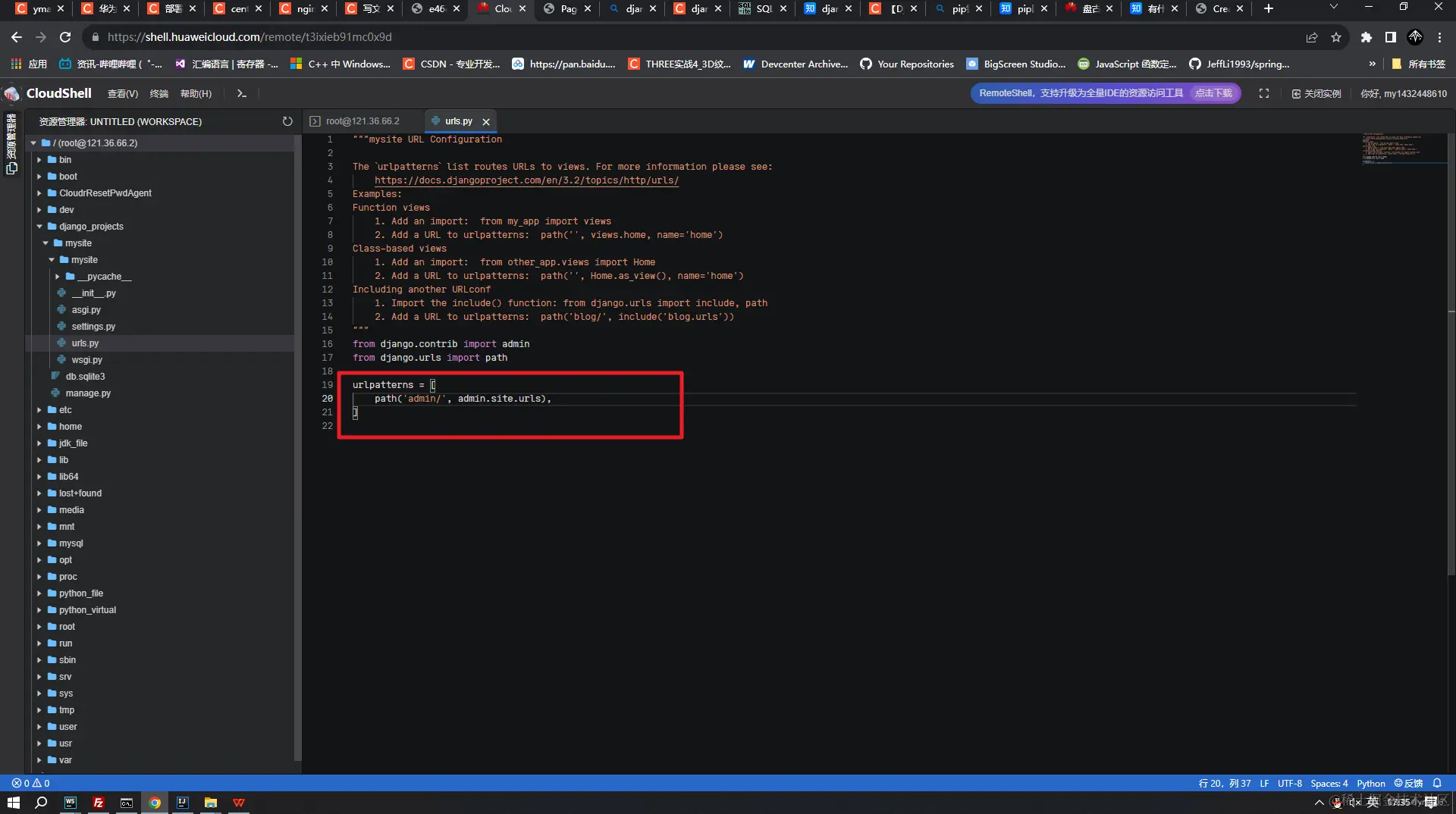Open 反馈 feedback in status bar
The image size is (1456, 814).
click(1408, 783)
